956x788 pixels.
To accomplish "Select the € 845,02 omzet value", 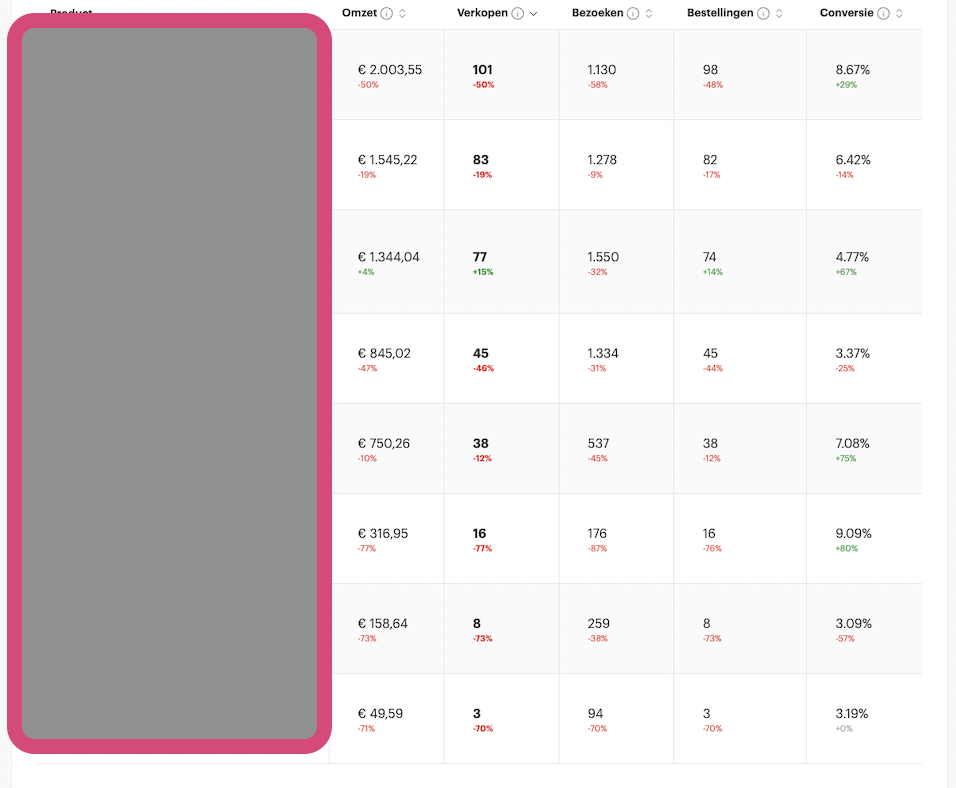I will pyautogui.click(x=384, y=353).
